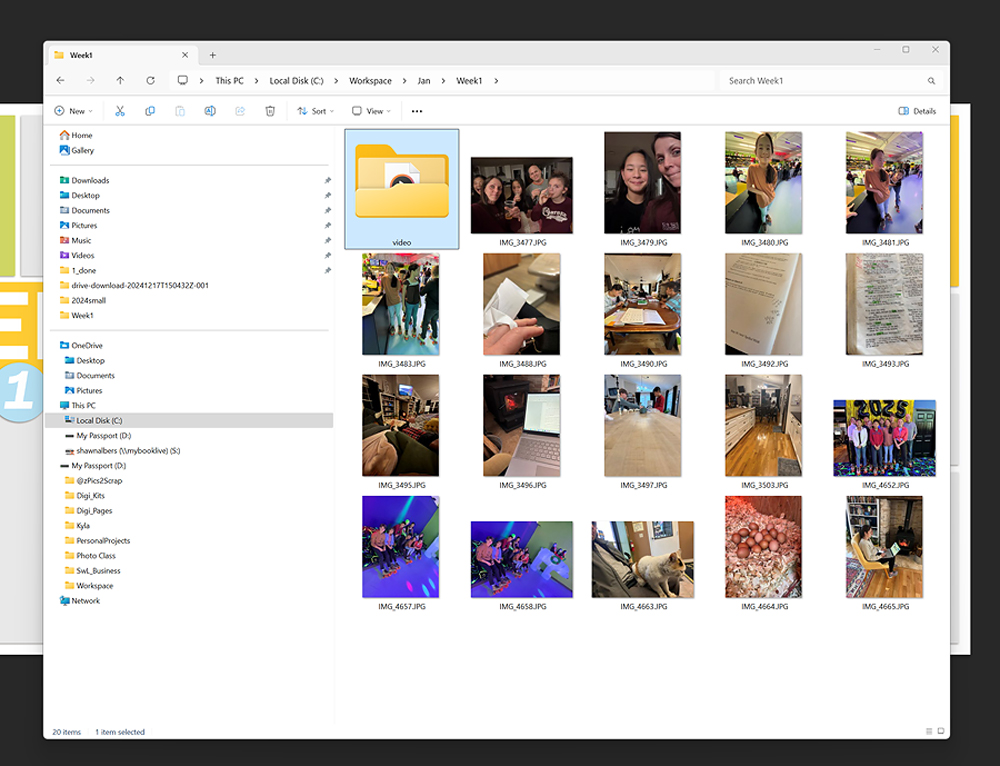Image resolution: width=1000 pixels, height=766 pixels.
Task: Click the IMG_4665.JPG file name
Action: pyautogui.click(x=885, y=607)
